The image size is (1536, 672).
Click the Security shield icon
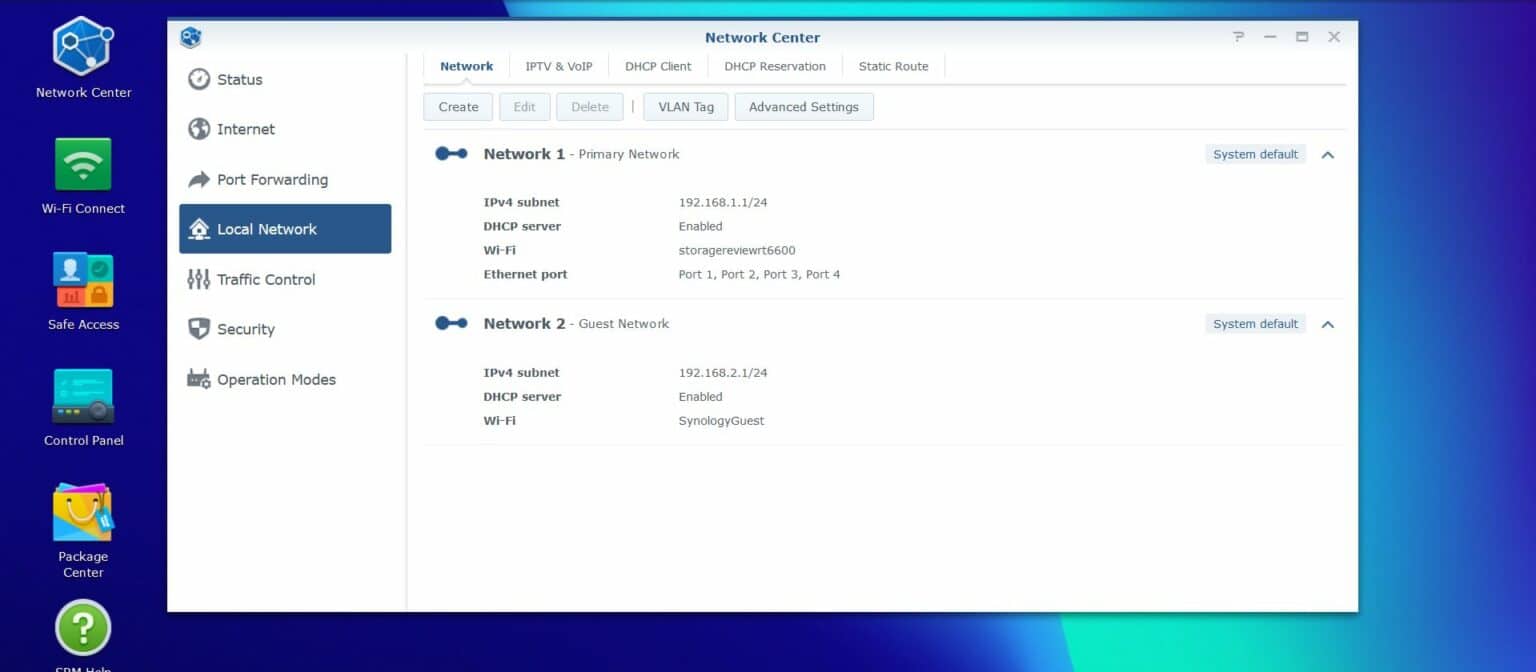click(x=199, y=329)
